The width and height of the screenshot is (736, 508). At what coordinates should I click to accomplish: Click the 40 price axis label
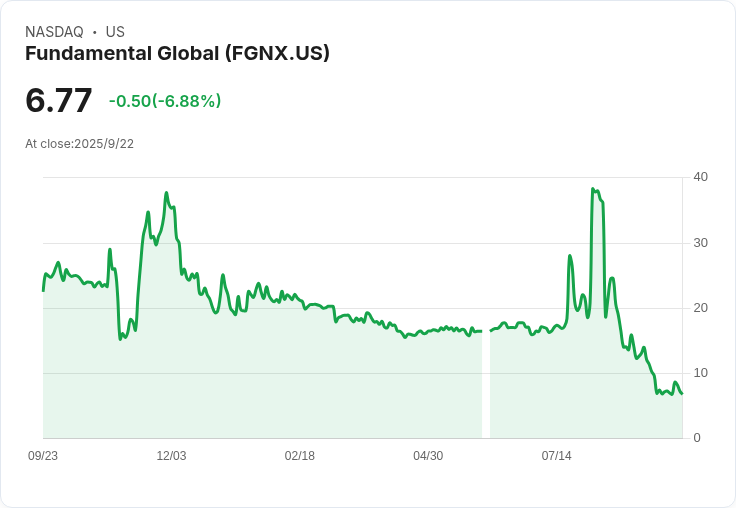[700, 177]
